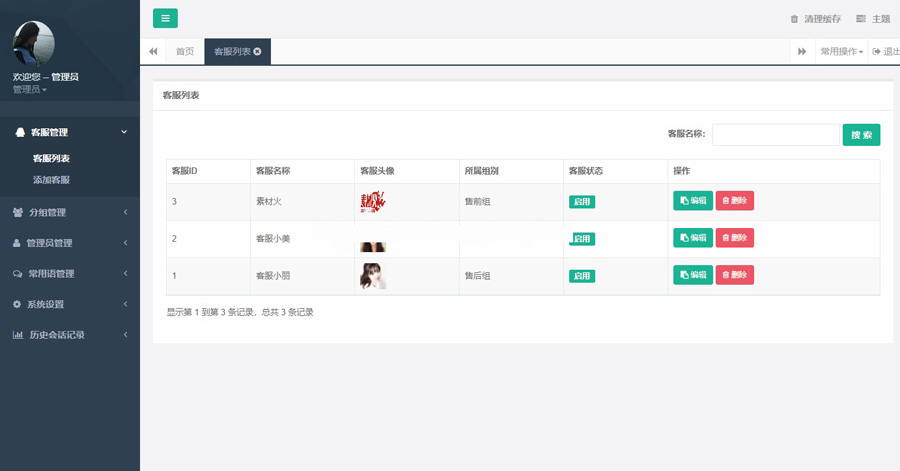This screenshot has width=900, height=471.
Task: Click the trash icon for 清理缓存
Action: (x=794, y=19)
